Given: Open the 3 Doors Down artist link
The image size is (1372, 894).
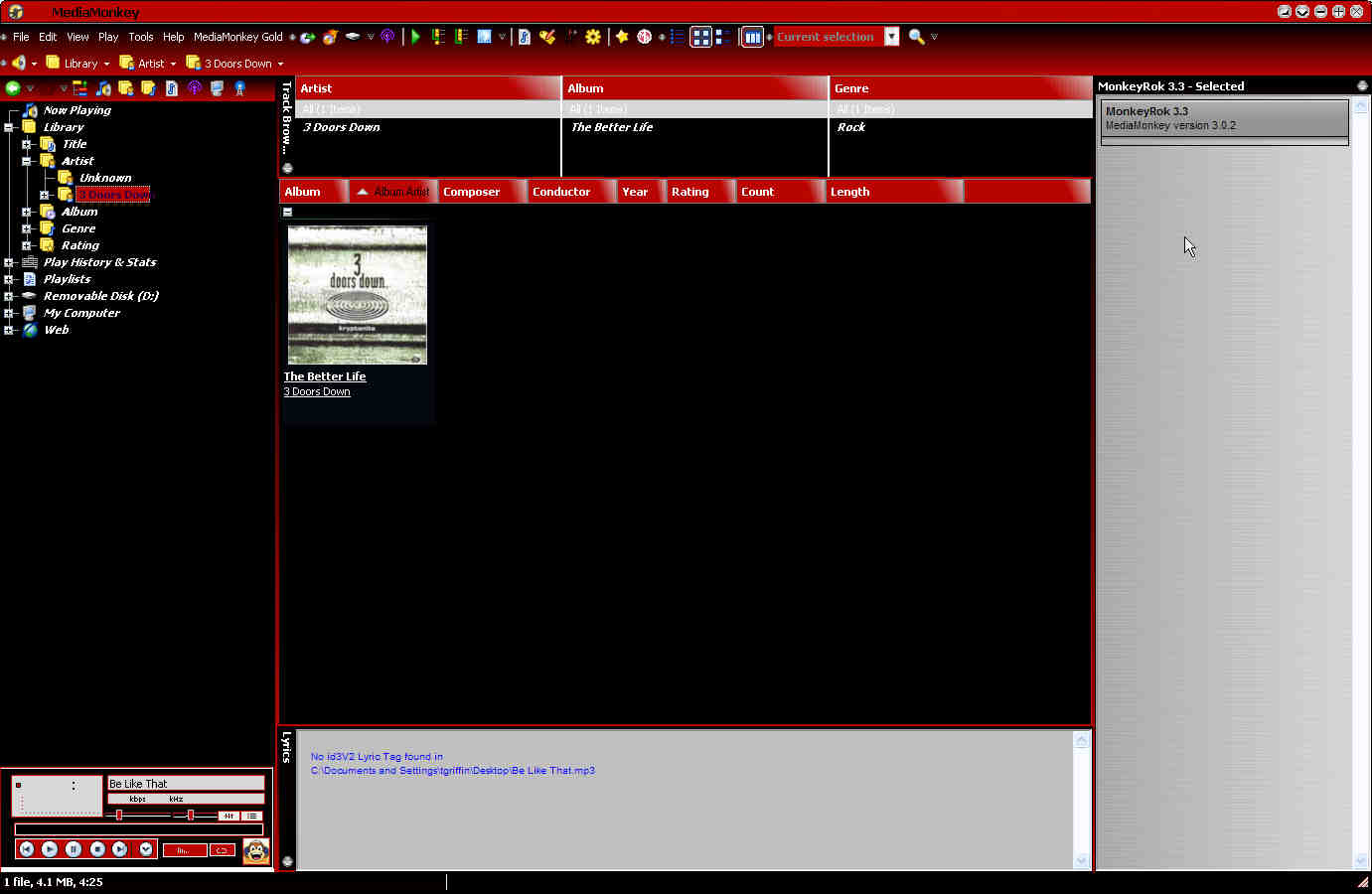Looking at the screenshot, I should (x=317, y=391).
